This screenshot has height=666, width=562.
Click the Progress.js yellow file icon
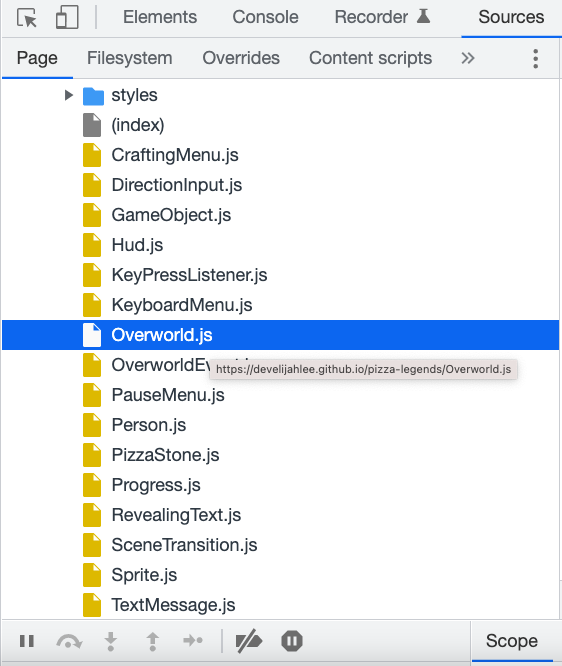(x=92, y=485)
